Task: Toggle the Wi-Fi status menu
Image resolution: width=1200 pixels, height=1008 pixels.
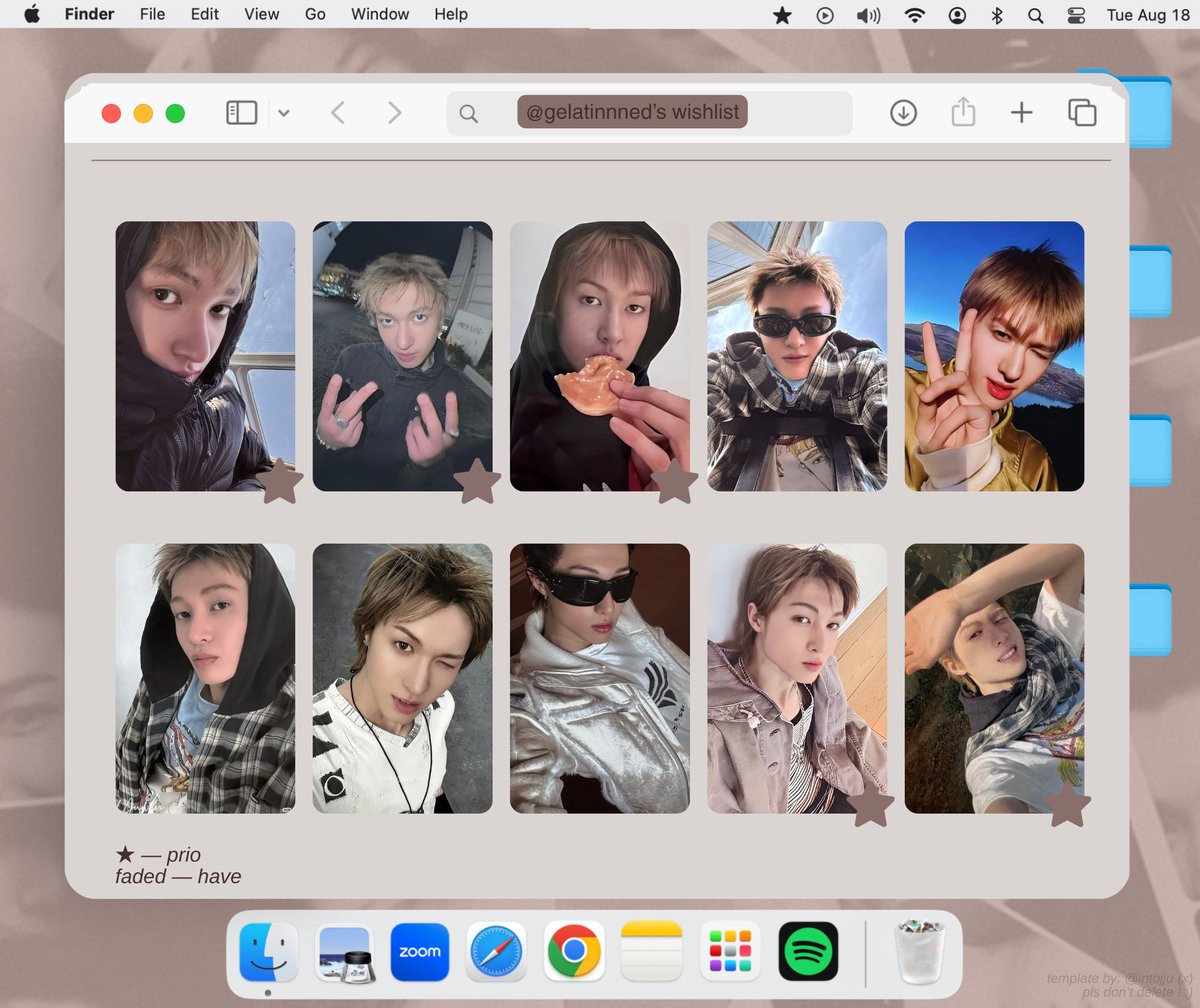Action: point(914,15)
